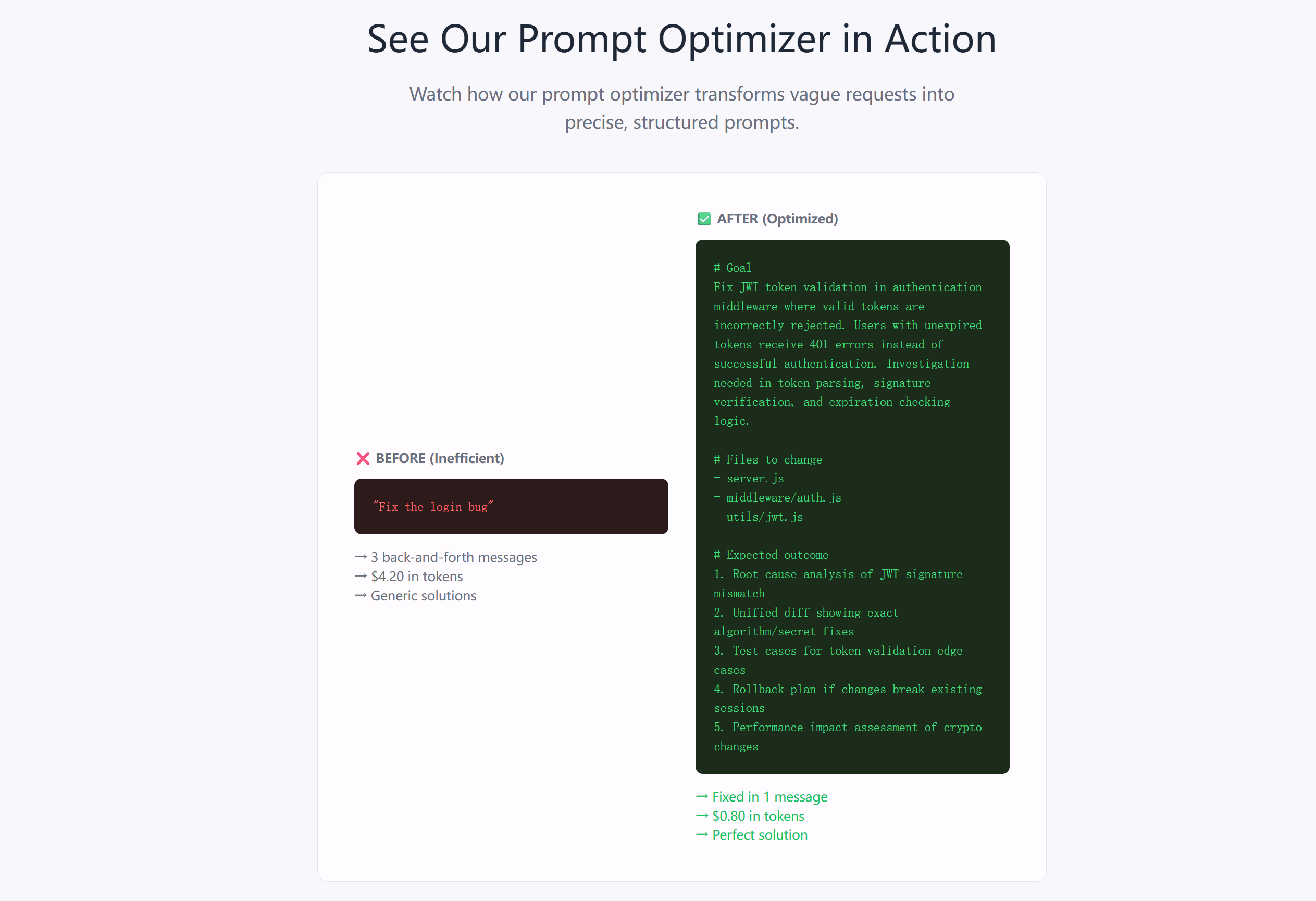The image size is (1316, 901).
Task: Click the "server.js" file entry
Action: click(x=755, y=478)
